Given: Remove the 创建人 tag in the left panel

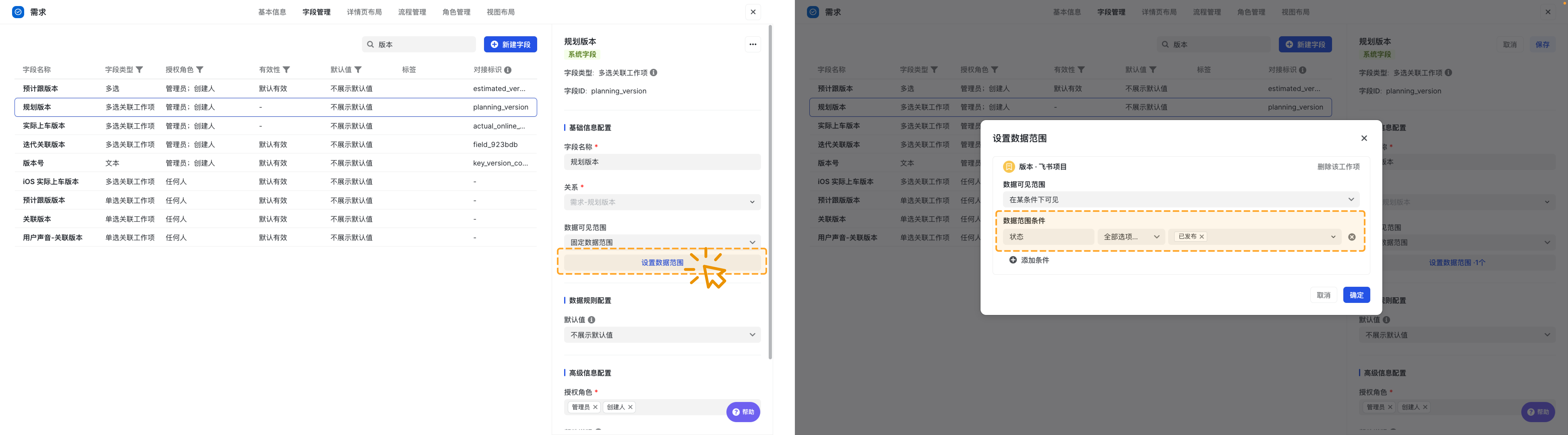Looking at the screenshot, I should point(631,407).
